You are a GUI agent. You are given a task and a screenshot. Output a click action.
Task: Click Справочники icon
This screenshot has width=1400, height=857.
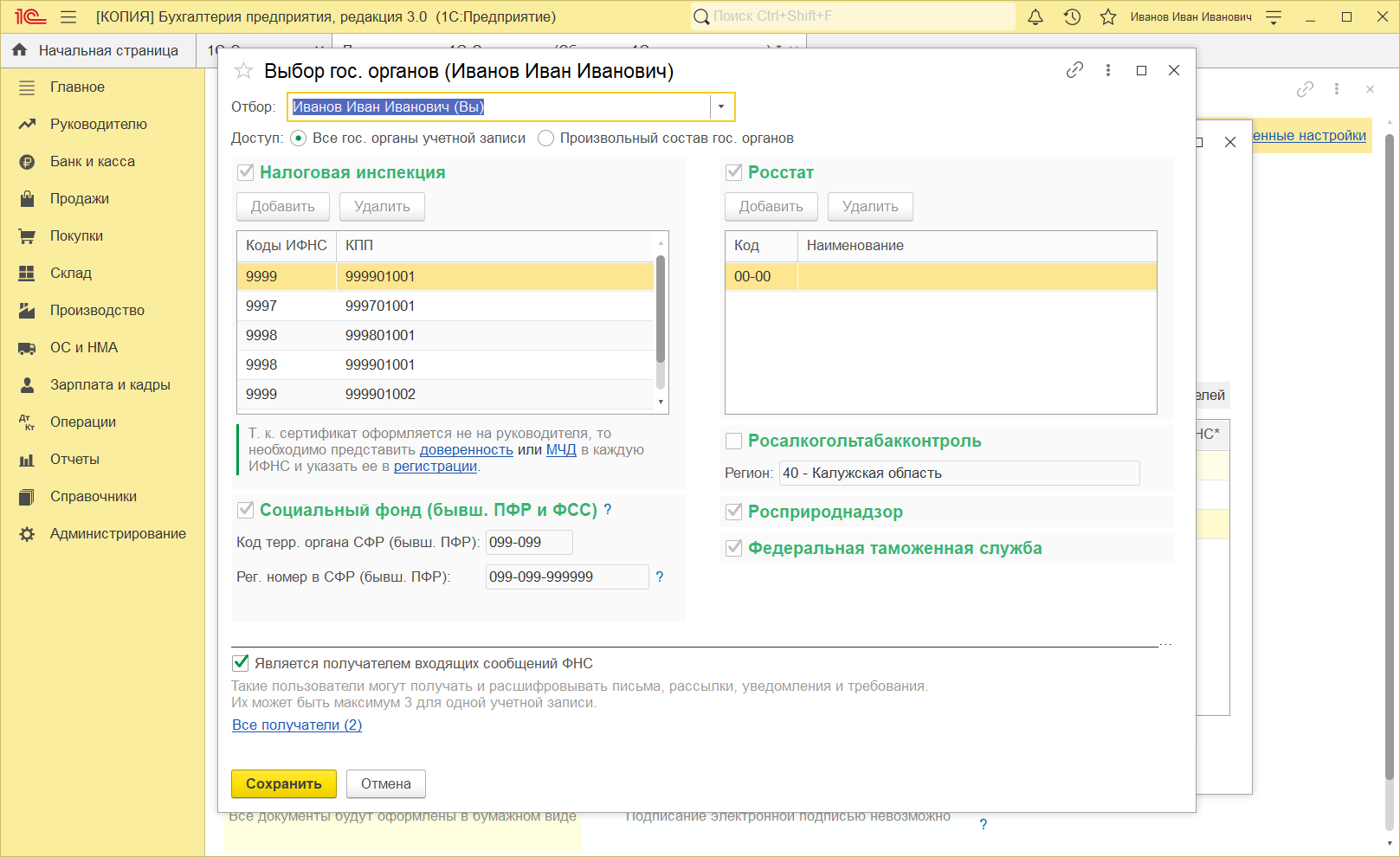tap(27, 497)
